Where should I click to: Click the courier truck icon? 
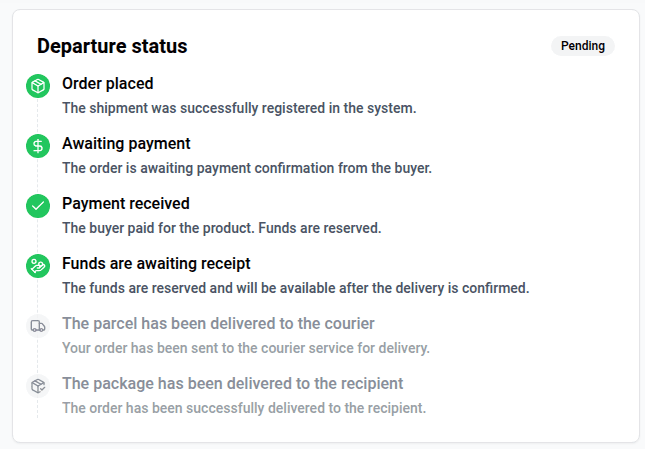38,326
